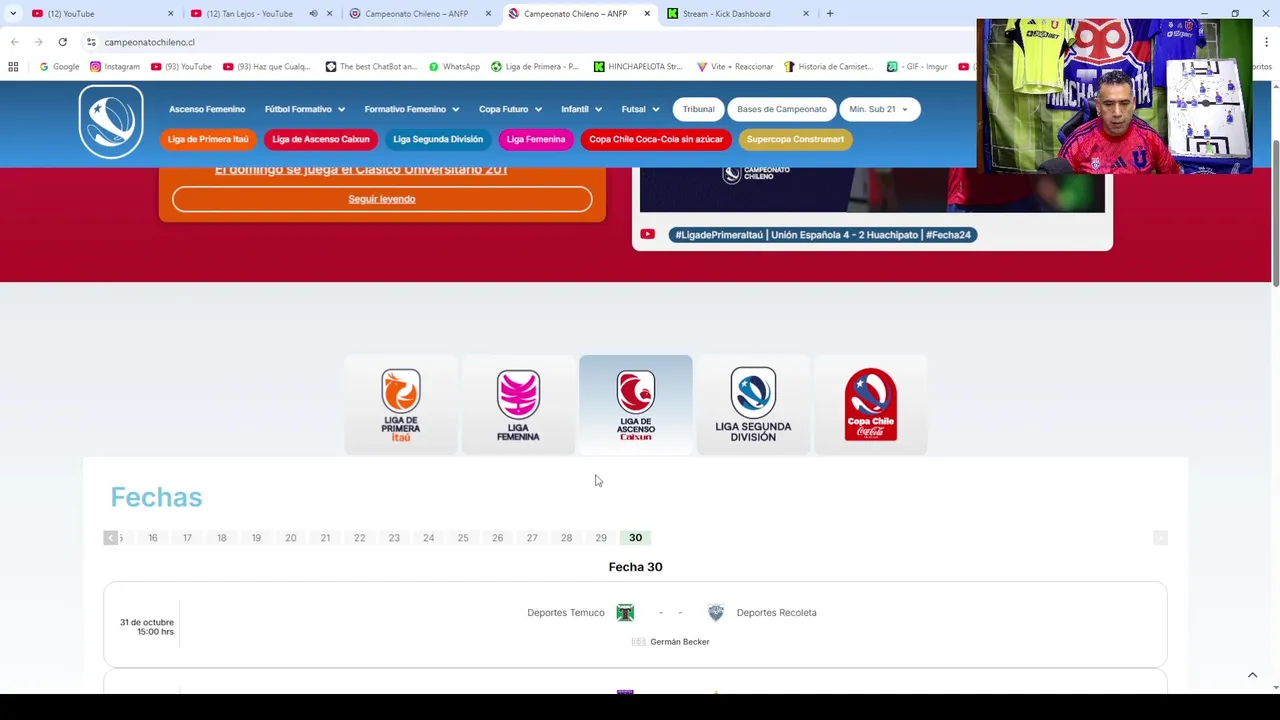Open the Copa Chile Coca-Cola logo card
Screen dimensions: 1280x720
pyautogui.click(x=870, y=405)
